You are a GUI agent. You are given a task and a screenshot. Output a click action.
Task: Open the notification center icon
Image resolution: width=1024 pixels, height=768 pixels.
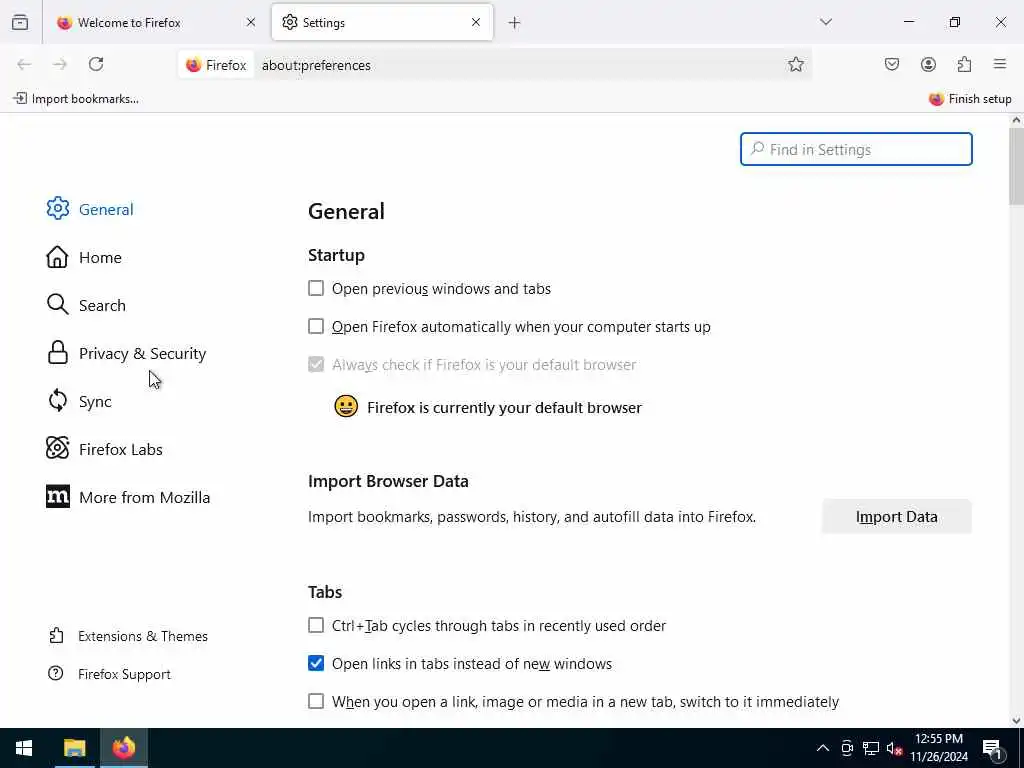[x=993, y=748]
